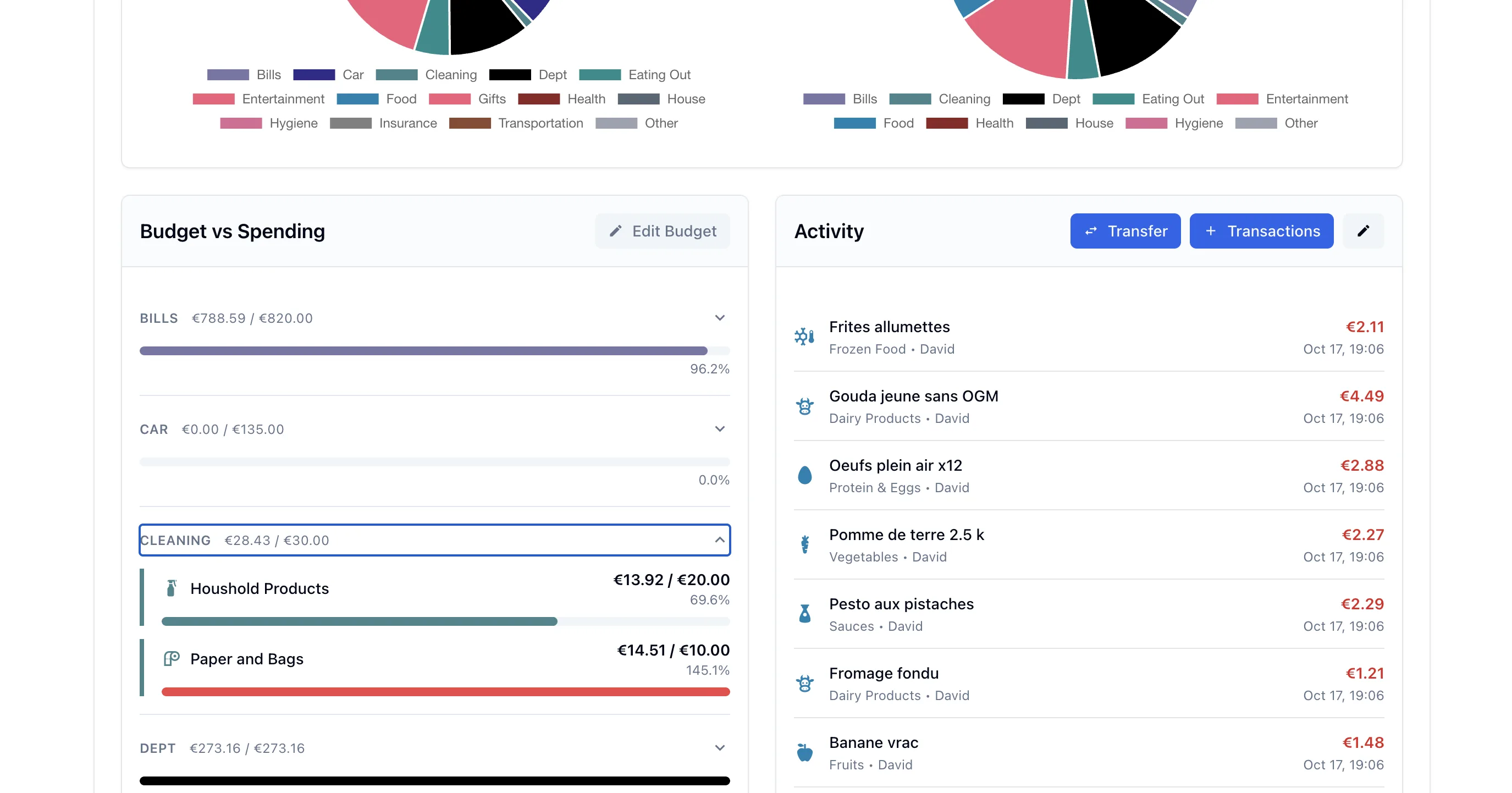Click the sauce bottle icon beside Pesto aux pistaches
The height and width of the screenshot is (793, 1512).
[x=805, y=614]
